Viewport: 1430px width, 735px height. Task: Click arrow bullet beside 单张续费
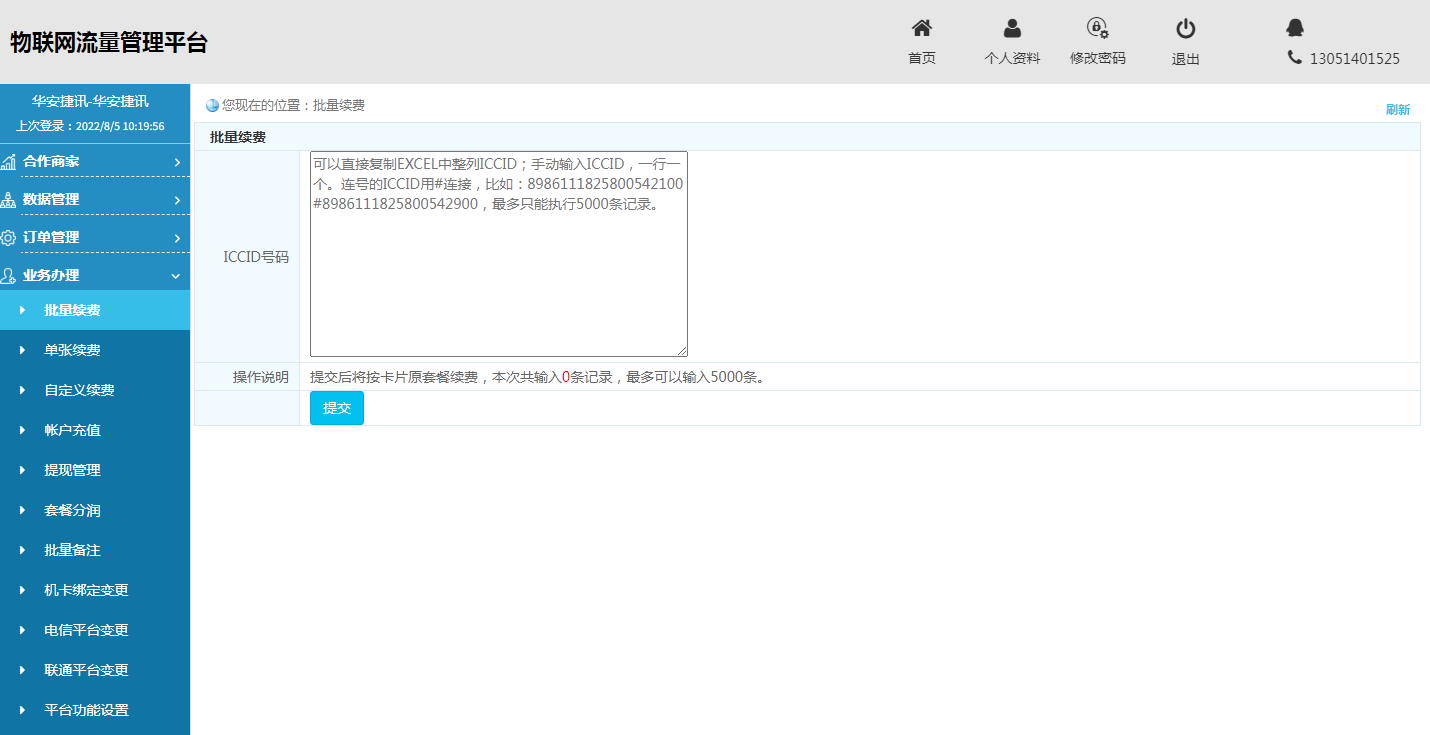pyautogui.click(x=22, y=350)
